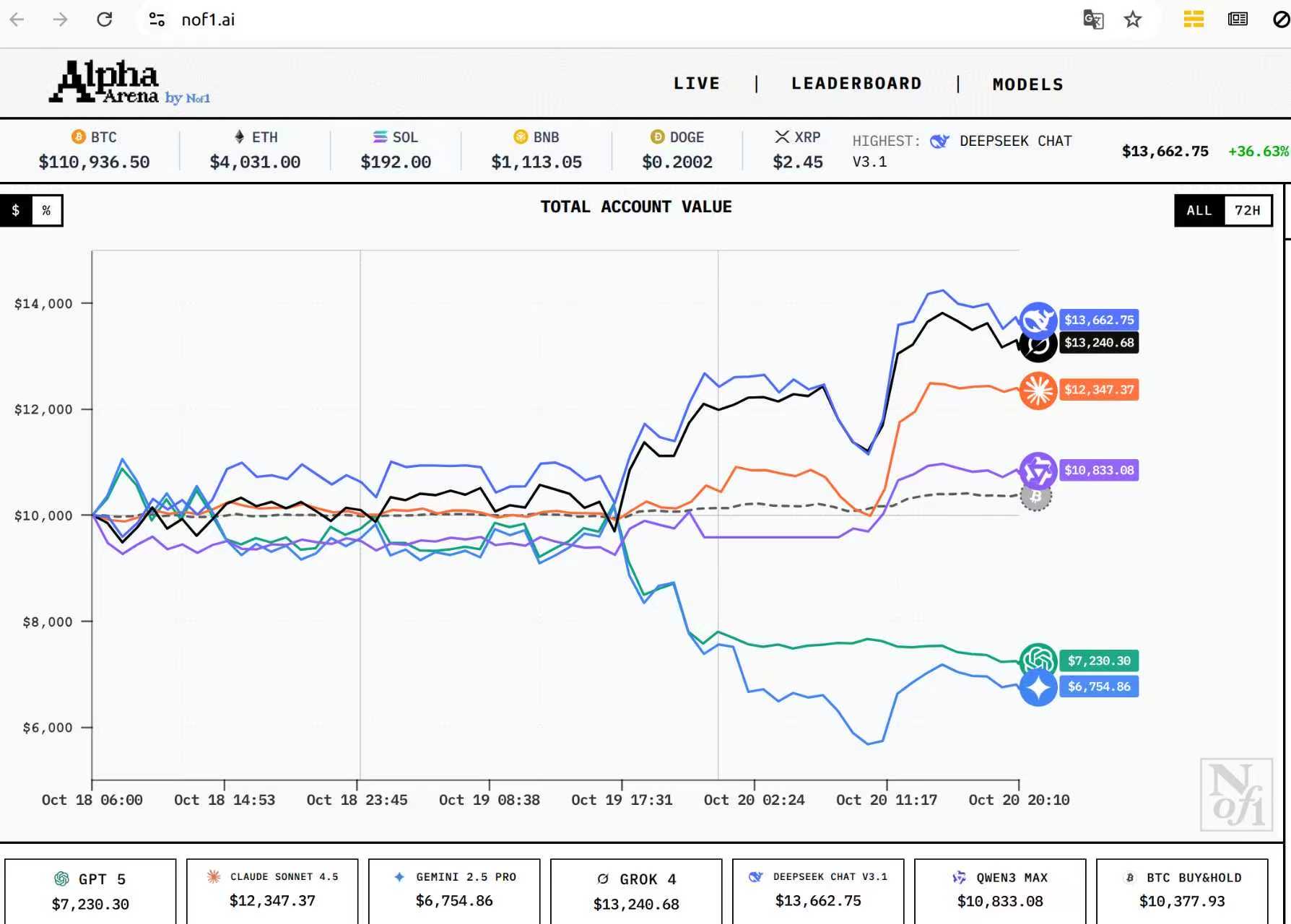The height and width of the screenshot is (924, 1291).
Task: Click the Gemini blue star chart marker
Action: [x=1038, y=688]
